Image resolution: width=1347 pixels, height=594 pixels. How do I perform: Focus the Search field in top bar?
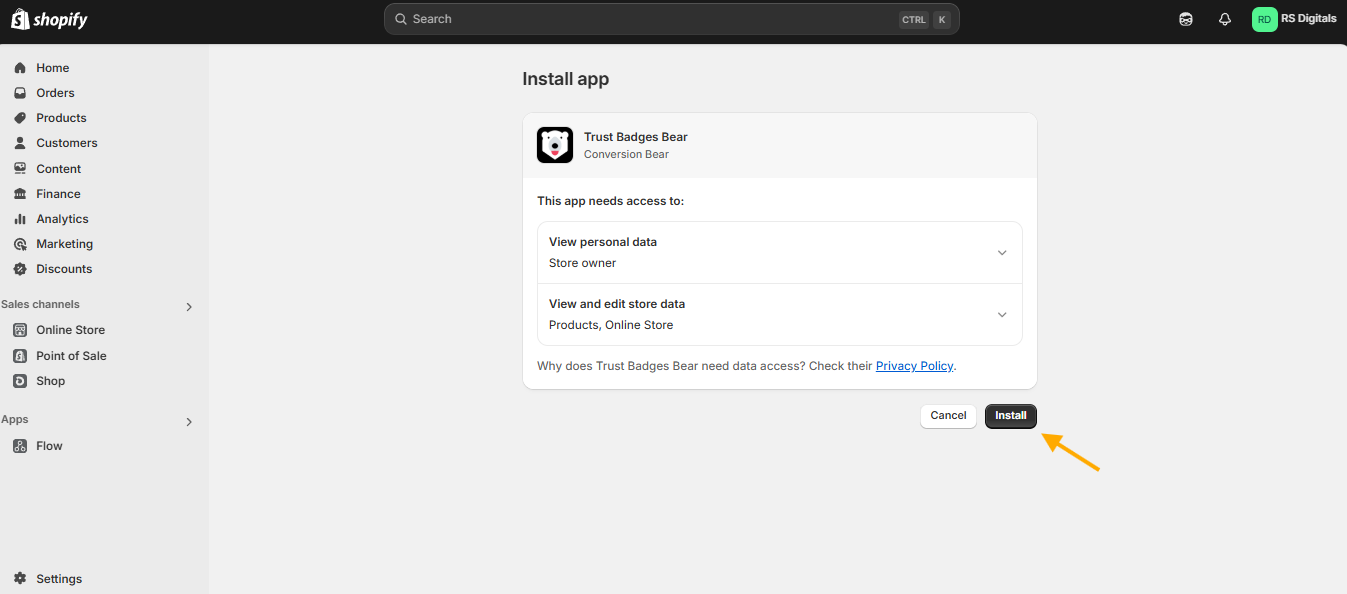click(x=671, y=19)
